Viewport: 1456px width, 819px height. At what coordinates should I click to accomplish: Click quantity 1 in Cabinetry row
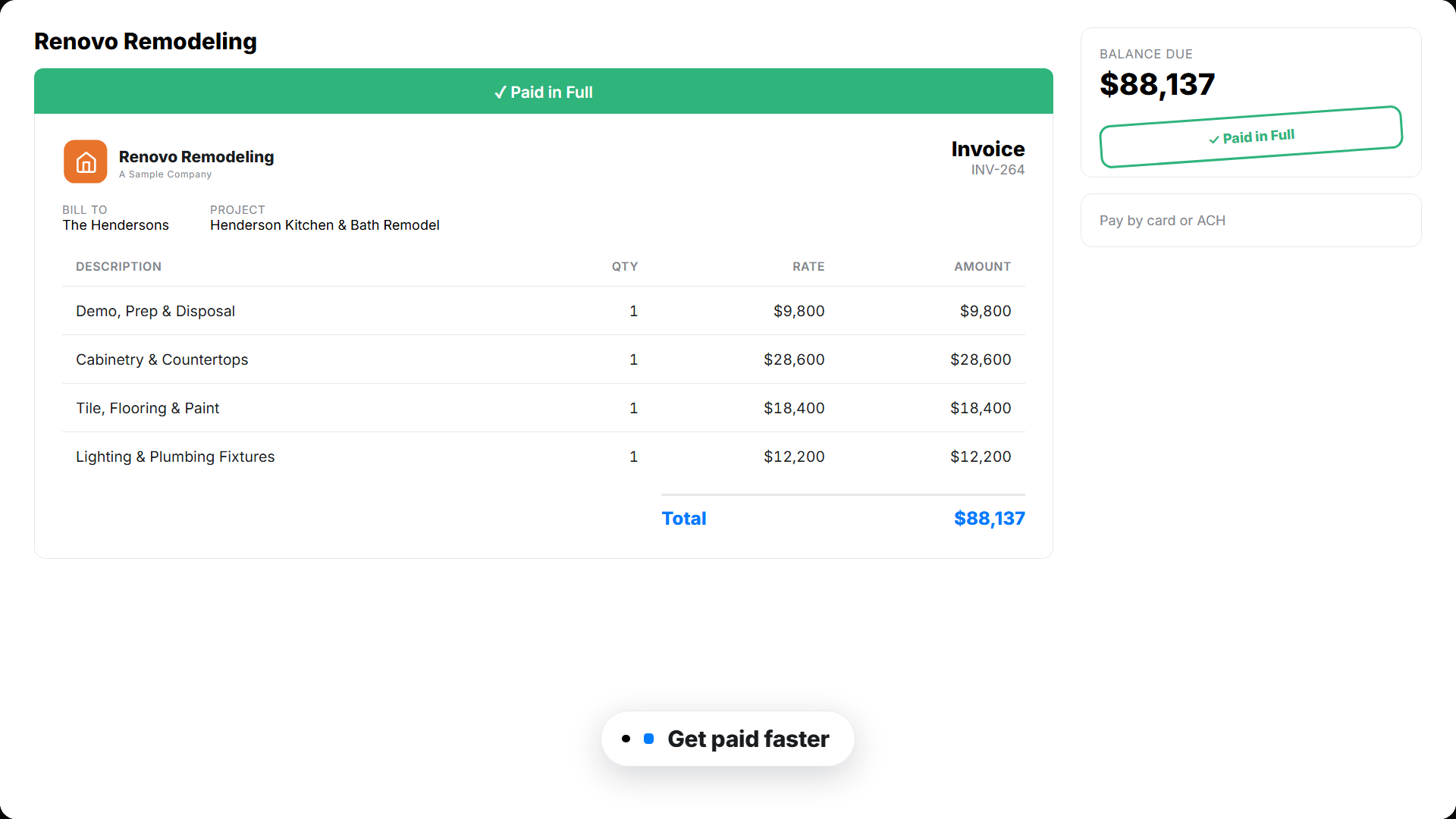pos(634,359)
